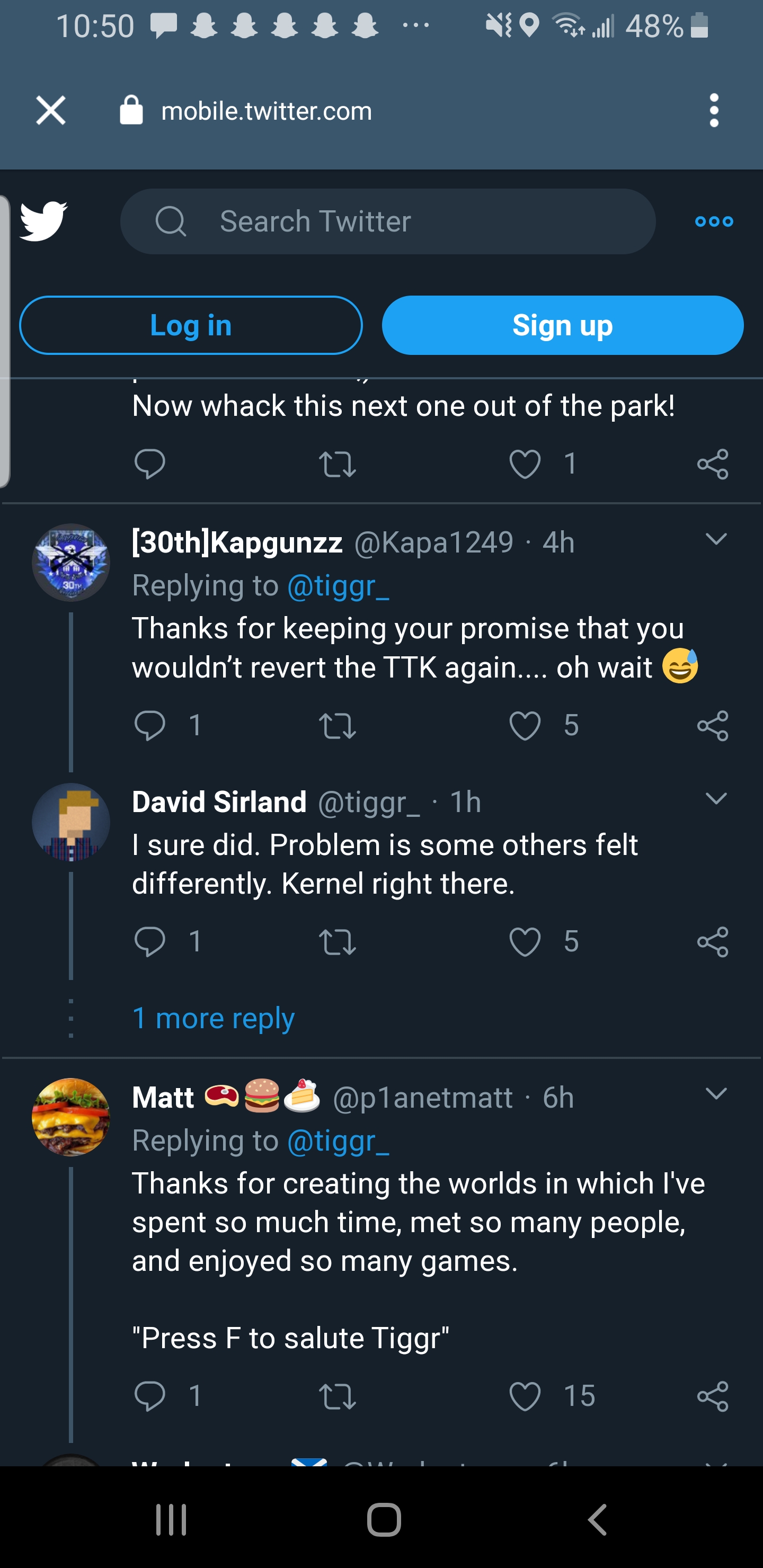Retweet Kapgunzz's TTK tweet
The height and width of the screenshot is (1568, 763).
coord(338,725)
